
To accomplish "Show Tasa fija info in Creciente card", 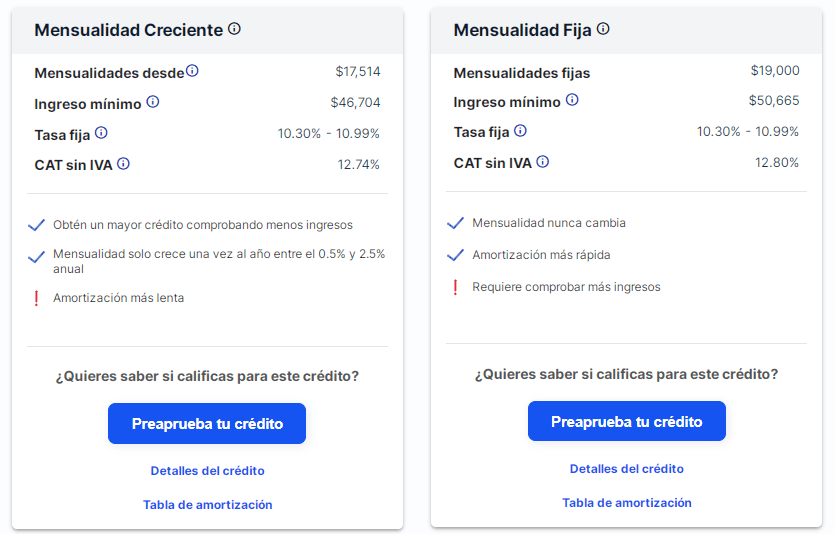I will (x=101, y=132).
